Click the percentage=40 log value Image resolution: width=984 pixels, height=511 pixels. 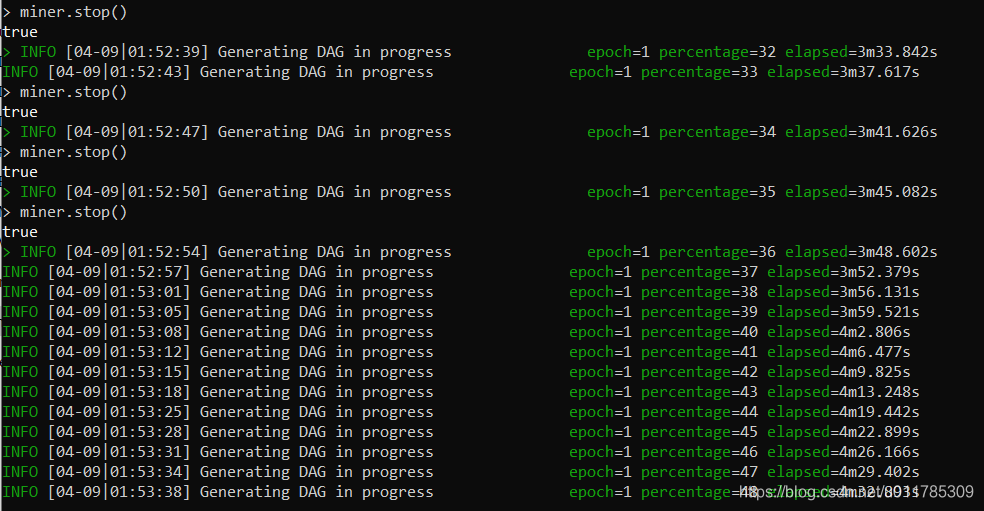699,332
